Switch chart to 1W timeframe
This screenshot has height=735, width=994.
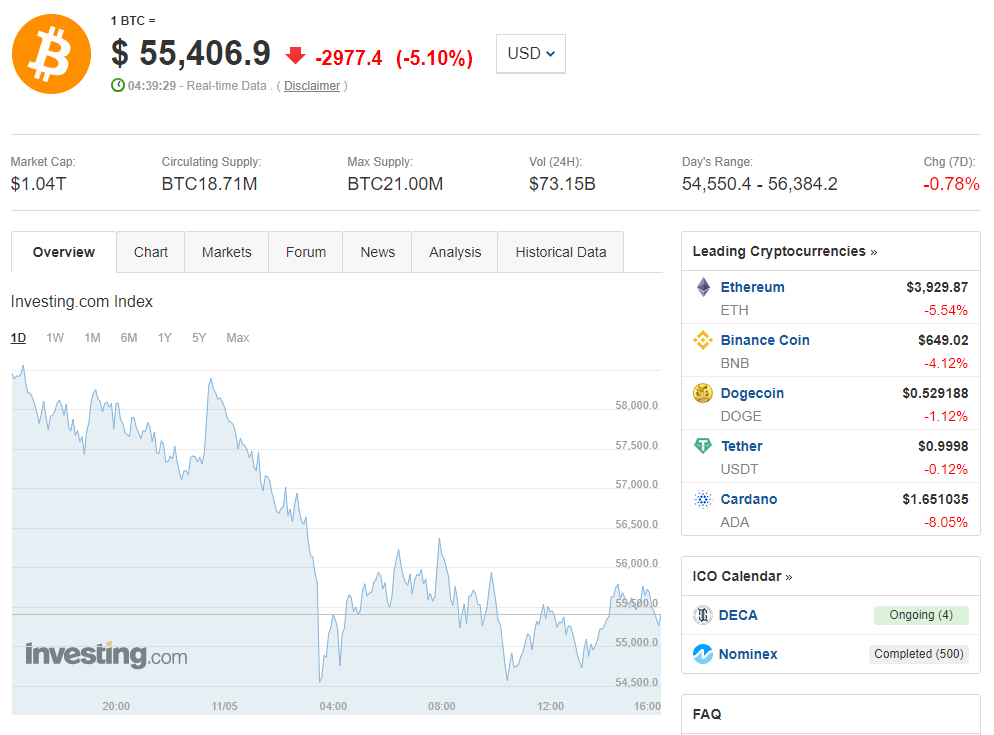[x=55, y=338]
